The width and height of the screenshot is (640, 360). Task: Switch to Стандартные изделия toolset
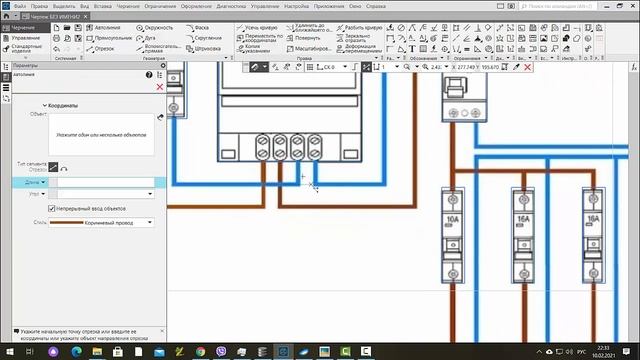click(24, 49)
